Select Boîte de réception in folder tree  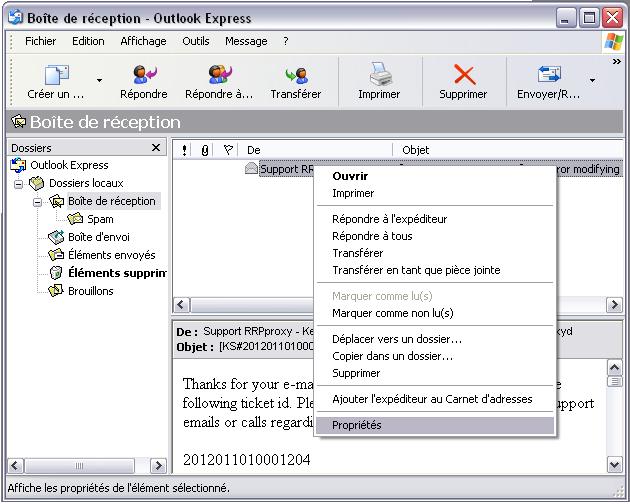[x=111, y=201]
